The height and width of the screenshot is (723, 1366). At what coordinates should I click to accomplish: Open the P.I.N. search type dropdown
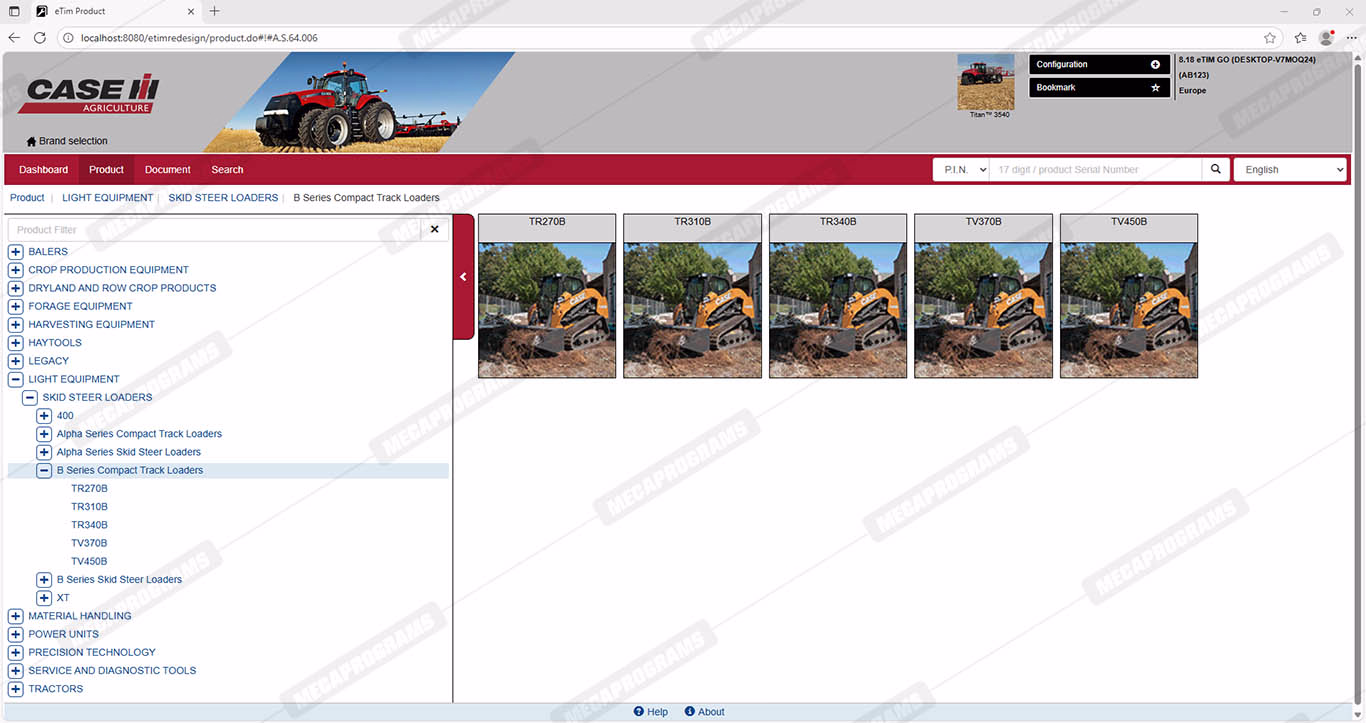click(961, 170)
